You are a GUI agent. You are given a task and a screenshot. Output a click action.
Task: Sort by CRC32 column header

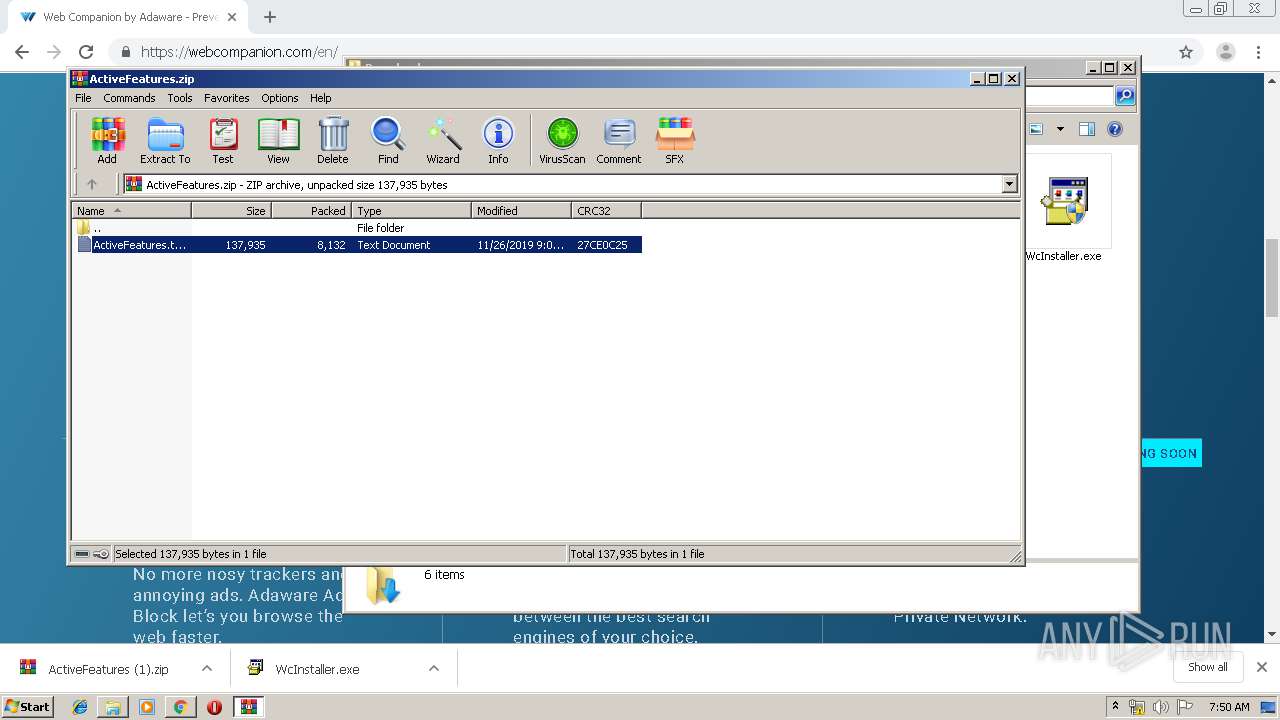[x=606, y=211]
